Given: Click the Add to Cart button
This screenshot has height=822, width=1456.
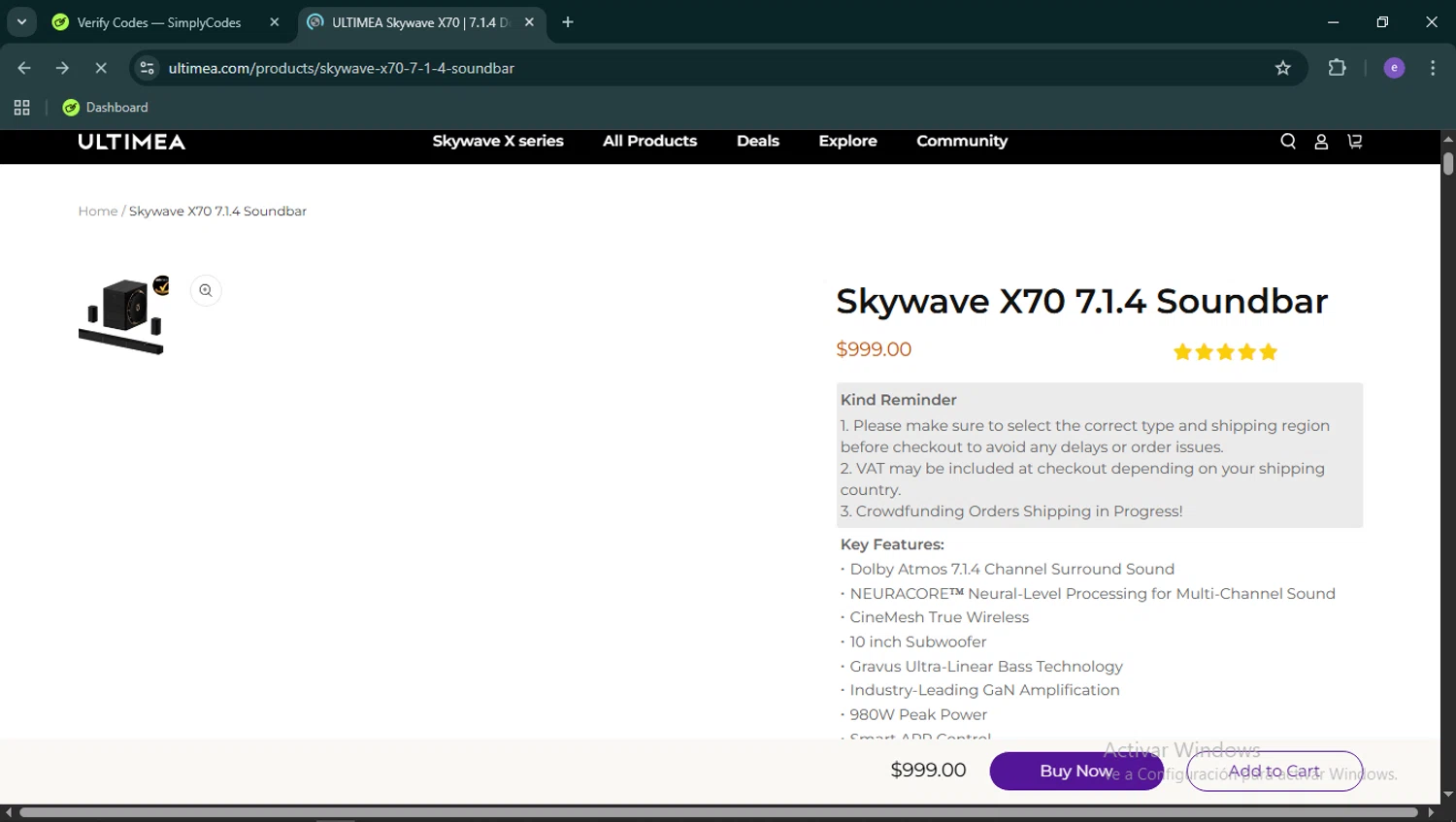Looking at the screenshot, I should [1274, 771].
